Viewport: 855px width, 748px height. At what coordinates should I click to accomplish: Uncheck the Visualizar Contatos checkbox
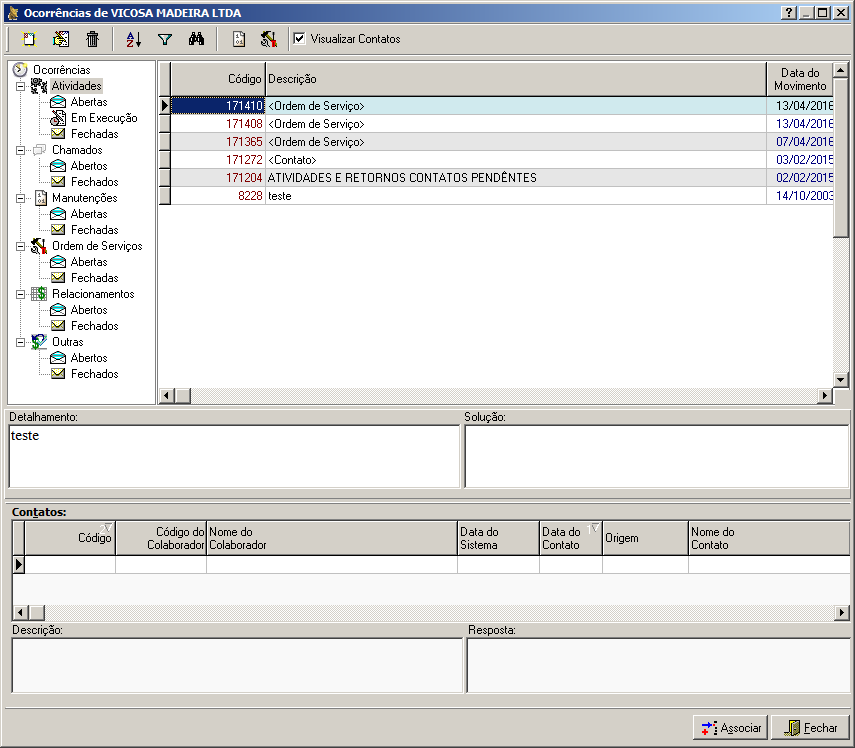299,39
